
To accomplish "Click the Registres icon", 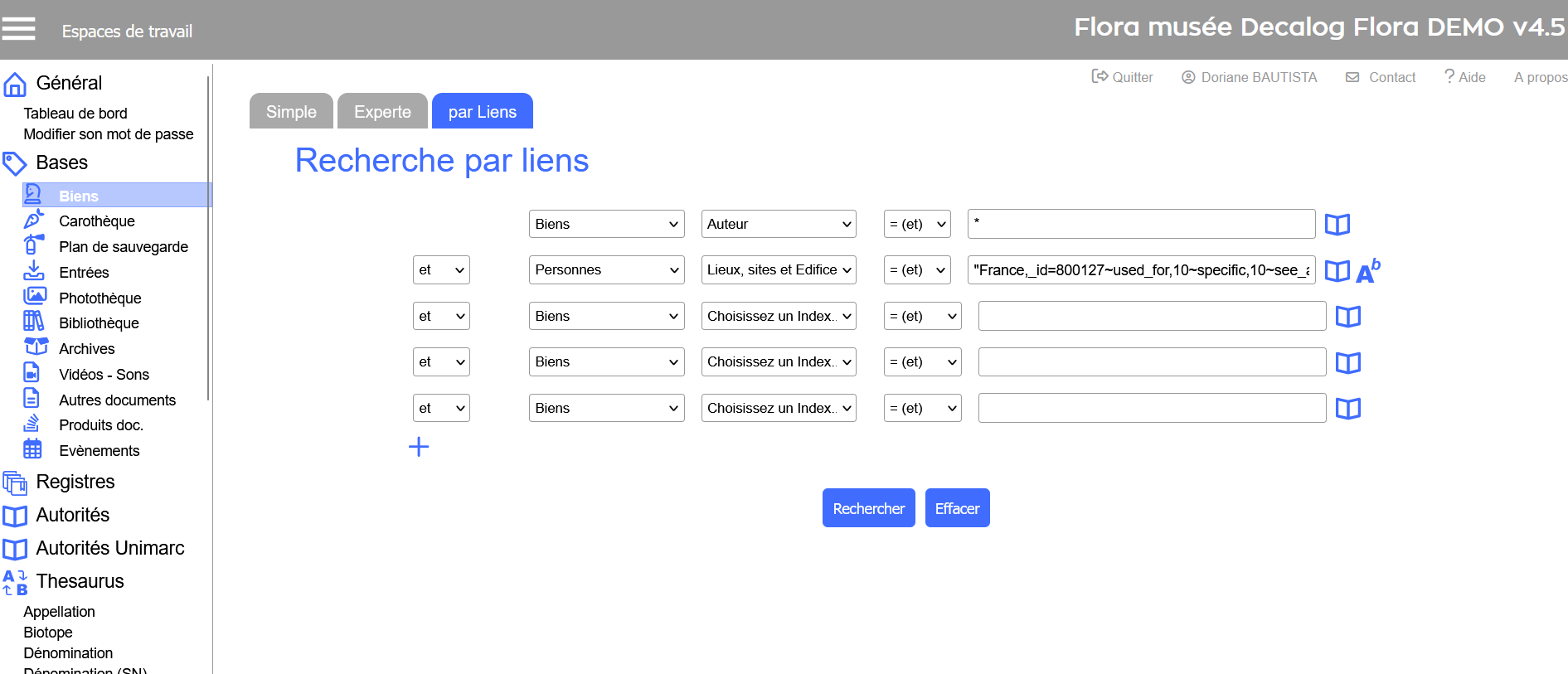I will click(x=15, y=482).
